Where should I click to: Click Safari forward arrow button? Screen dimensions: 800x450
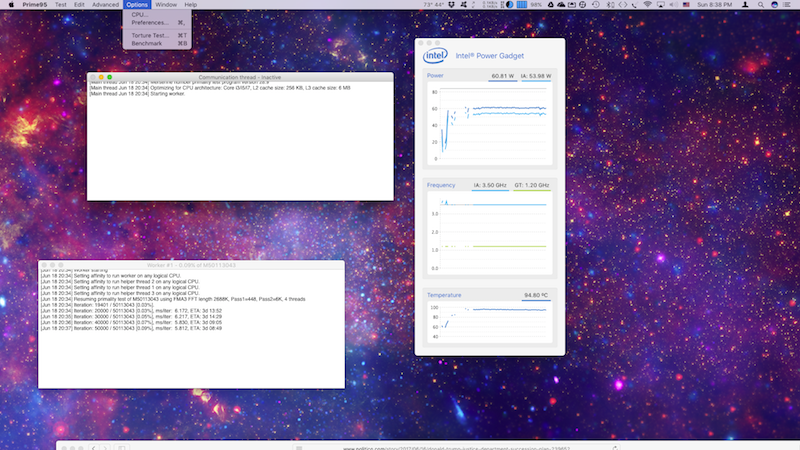[105, 447]
